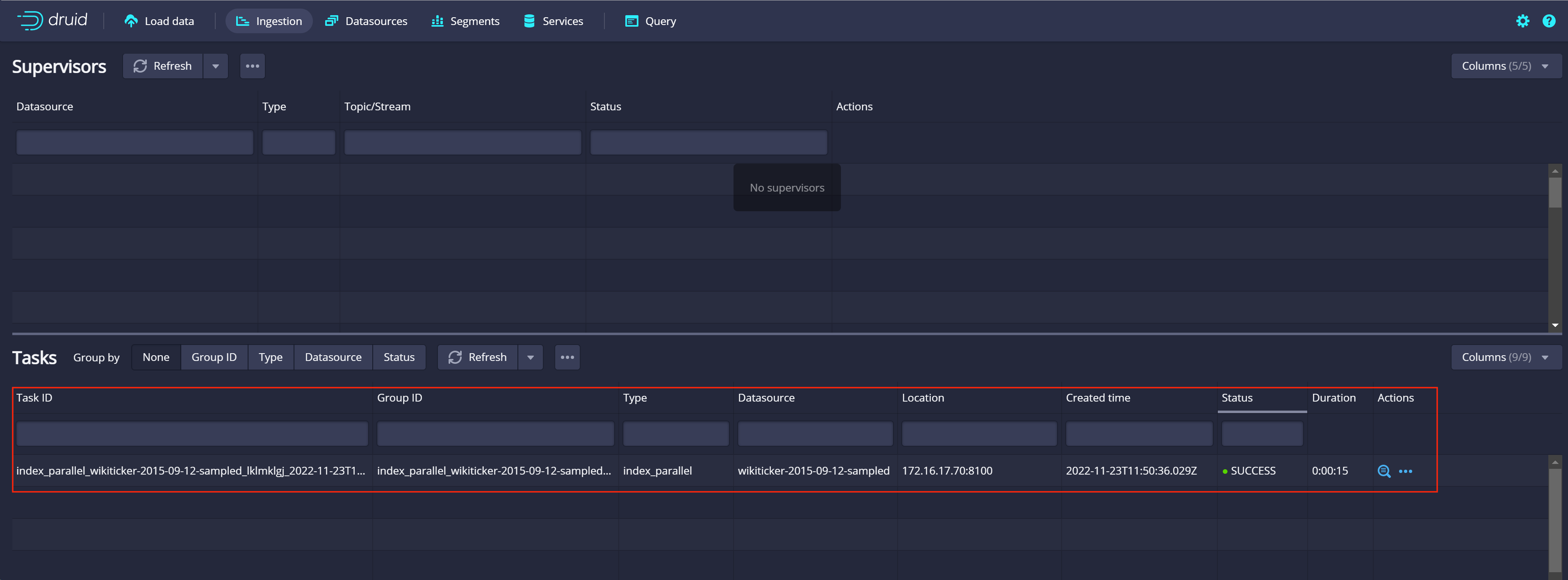Open the Supervisors more options ellipsis
Screen dimensions: 1568x580
coord(253,66)
